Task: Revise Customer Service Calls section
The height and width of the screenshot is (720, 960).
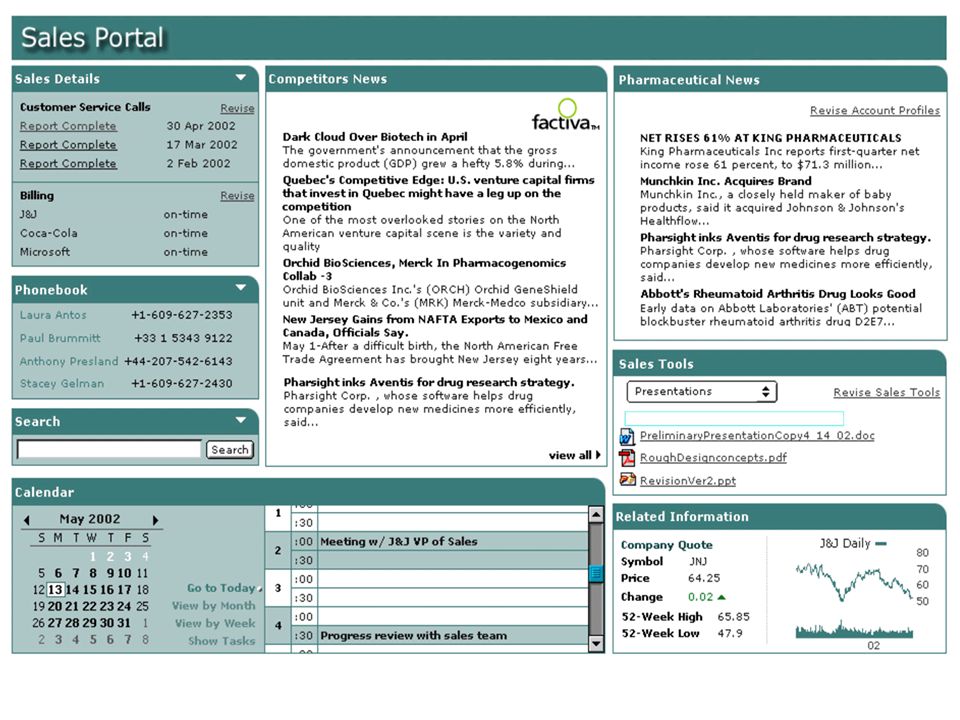Action: click(x=238, y=108)
